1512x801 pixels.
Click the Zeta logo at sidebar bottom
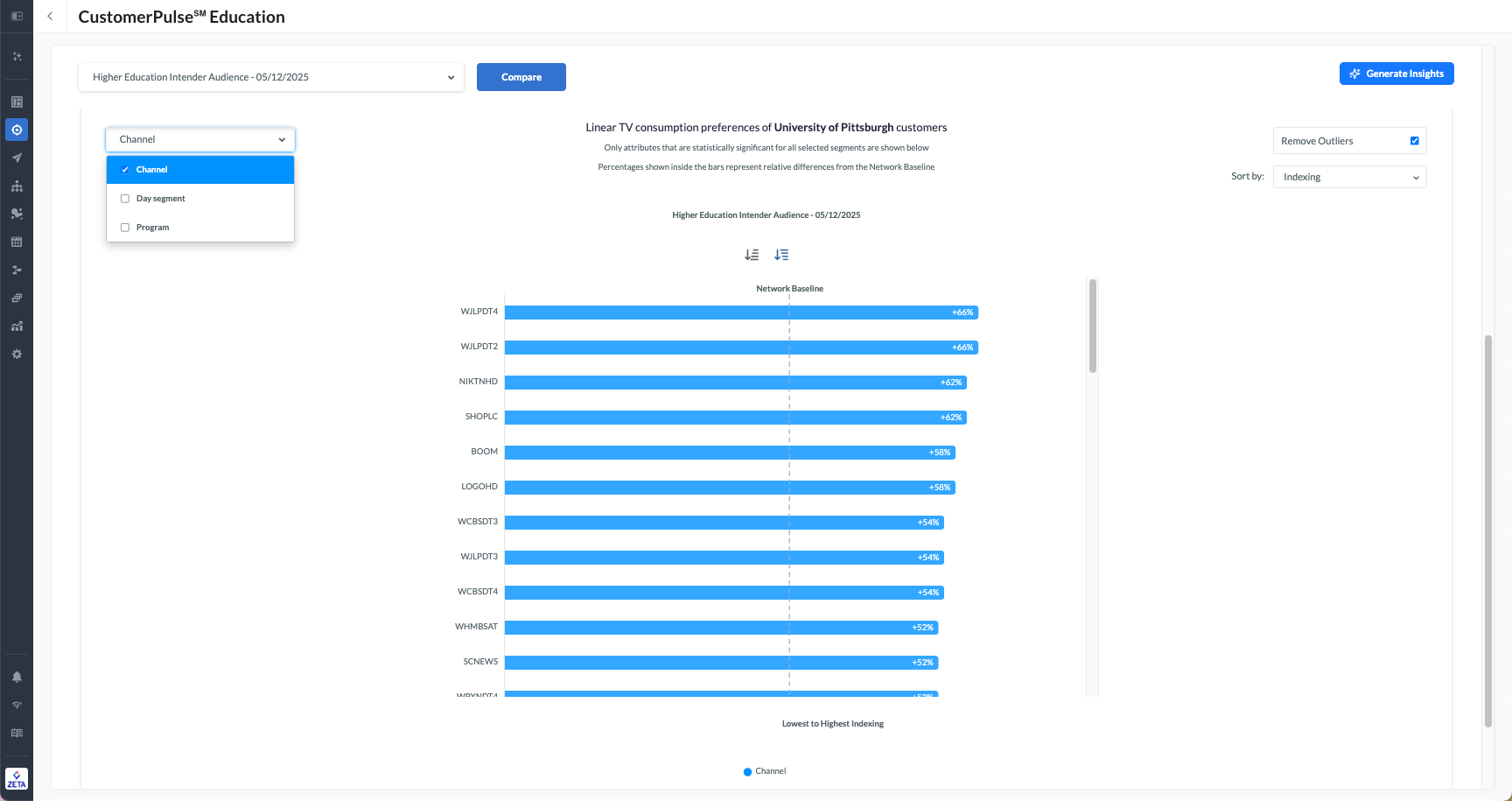(17, 778)
